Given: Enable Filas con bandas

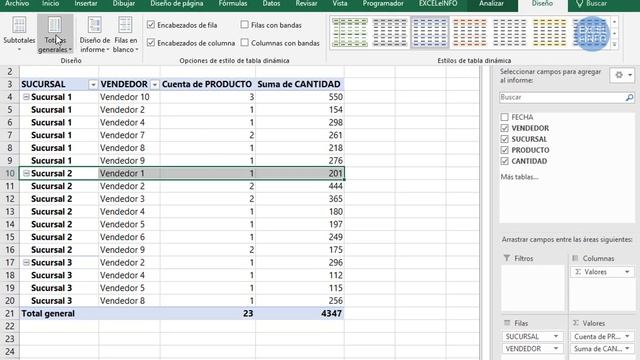Looking at the screenshot, I should [244, 25].
